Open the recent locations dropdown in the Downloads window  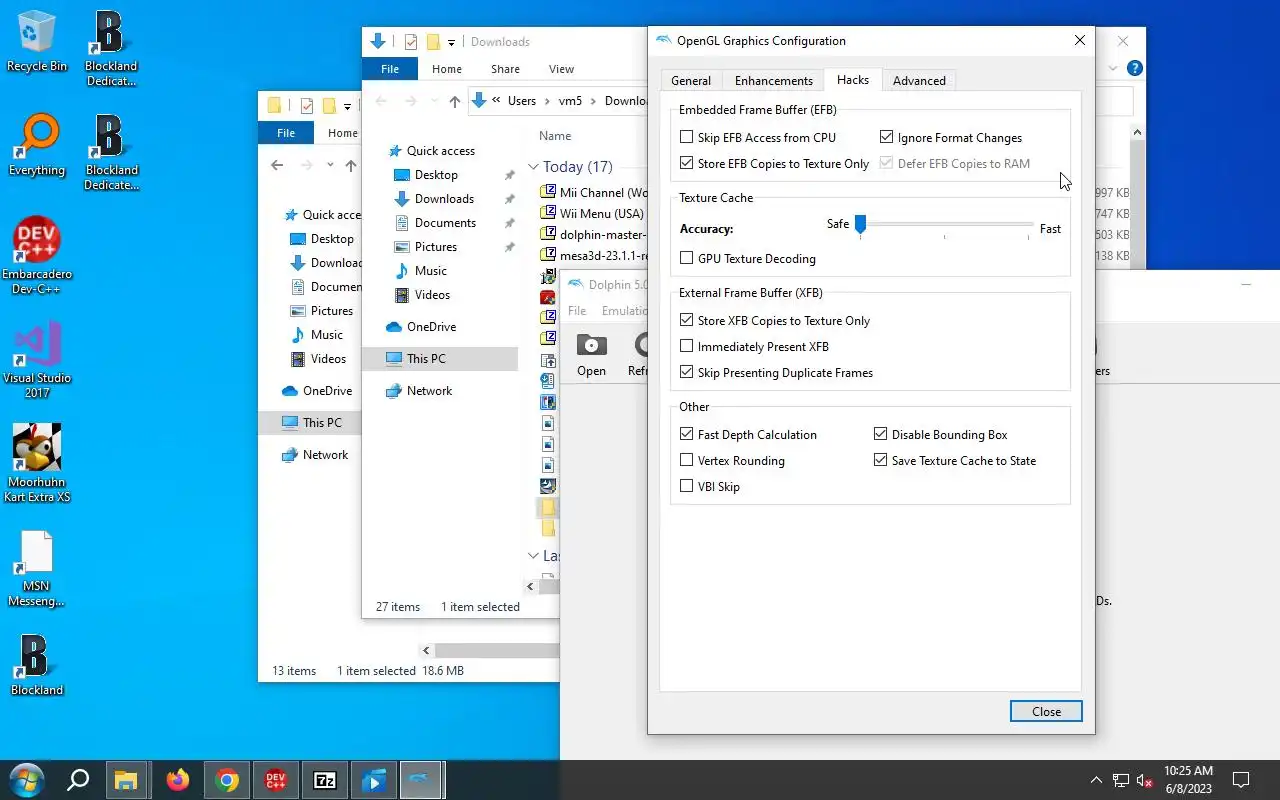[x=433, y=101]
